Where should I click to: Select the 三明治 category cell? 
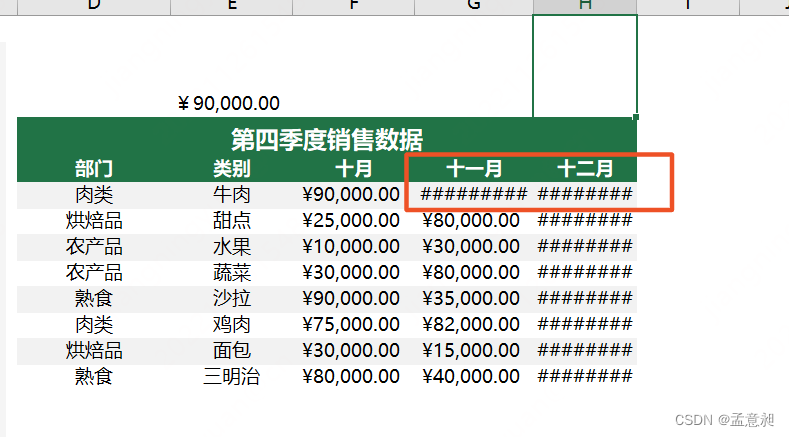coord(231,377)
